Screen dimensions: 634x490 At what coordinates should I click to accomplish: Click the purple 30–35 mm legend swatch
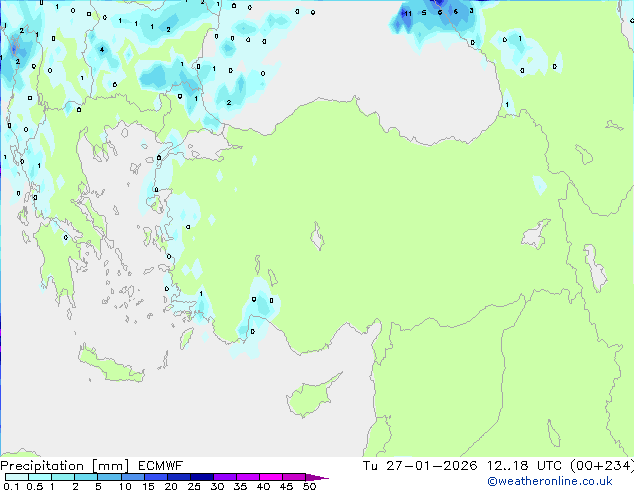(x=224, y=477)
